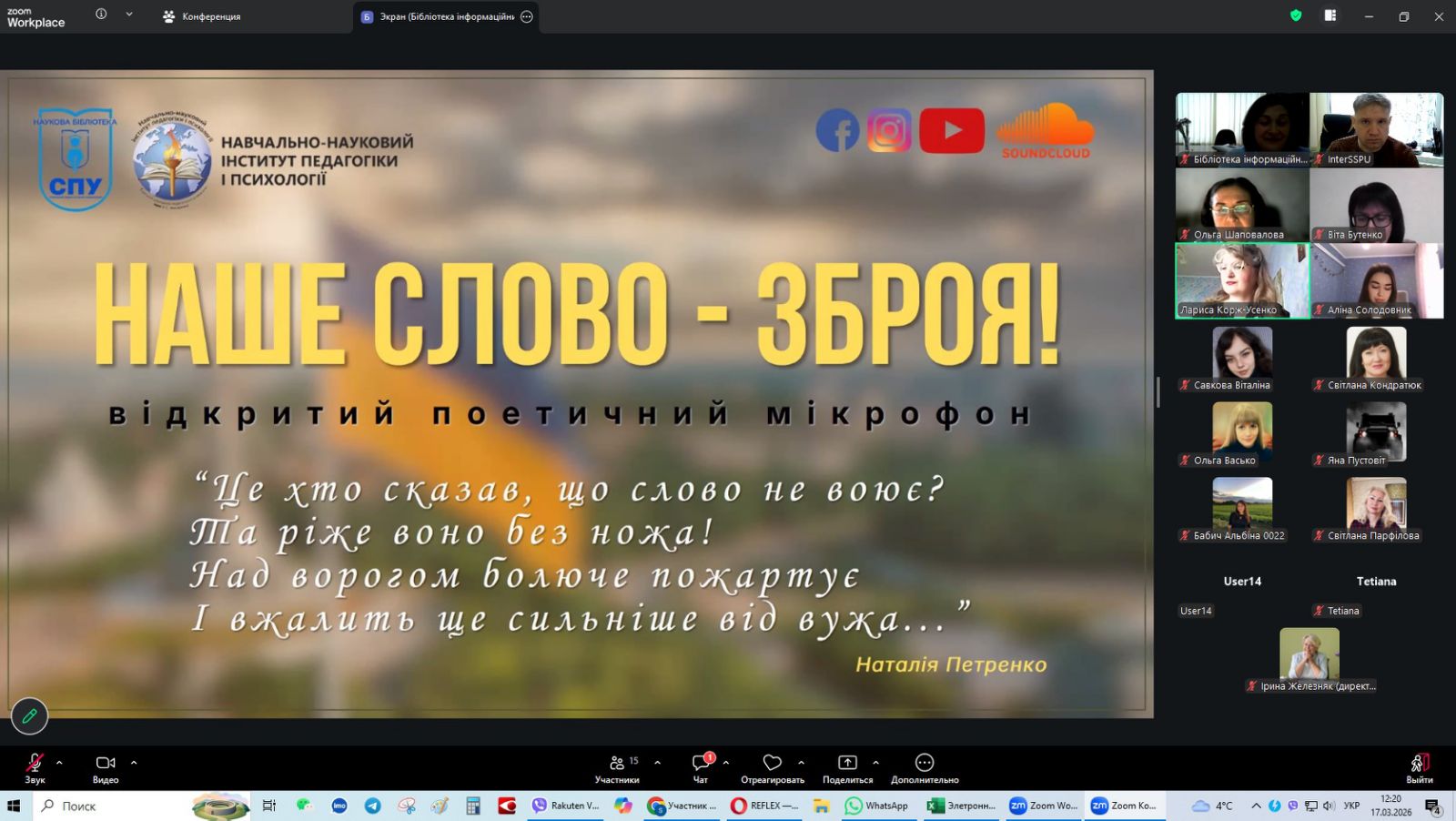Toggle the view layout icon in title bar
The width and height of the screenshot is (1456, 821).
1330,15
